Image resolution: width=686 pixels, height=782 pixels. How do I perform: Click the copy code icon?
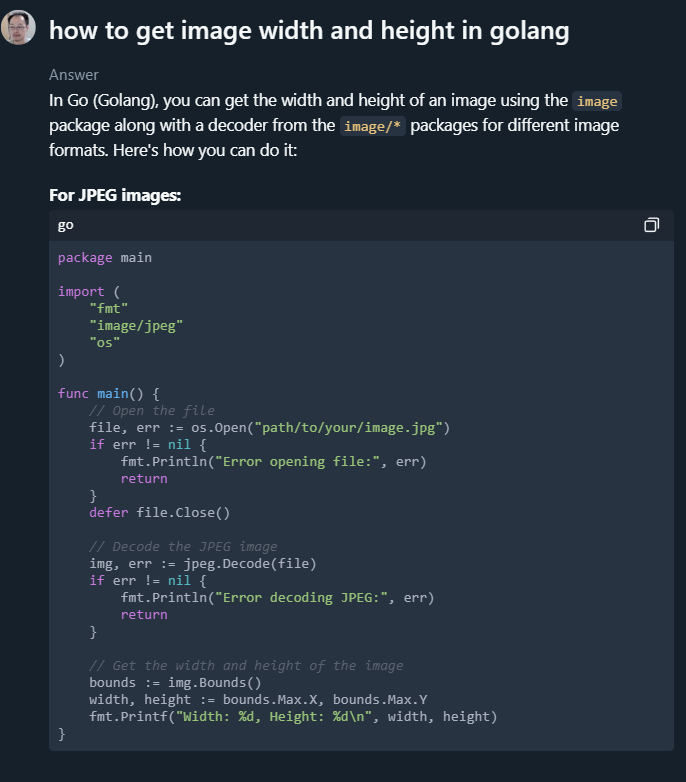(x=652, y=225)
